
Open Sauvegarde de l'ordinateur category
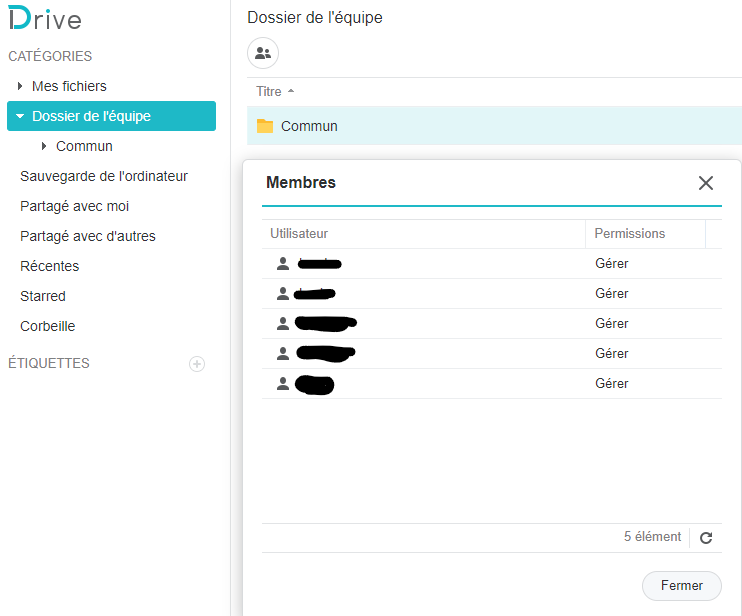[104, 176]
